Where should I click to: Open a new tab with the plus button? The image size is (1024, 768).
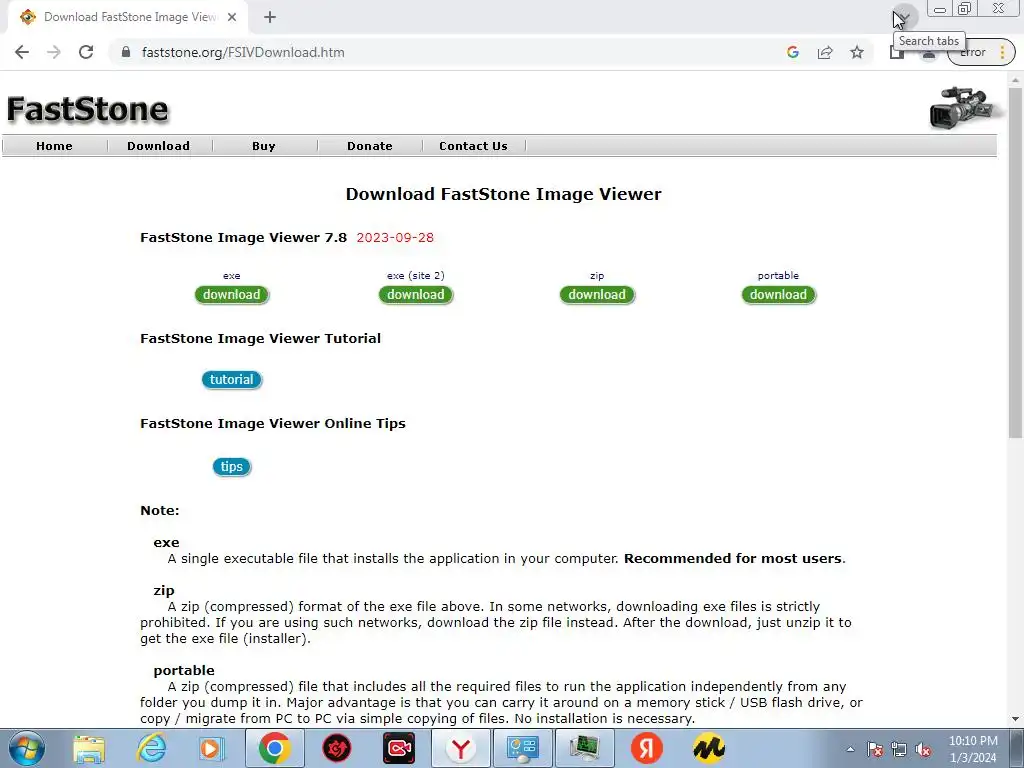point(270,18)
